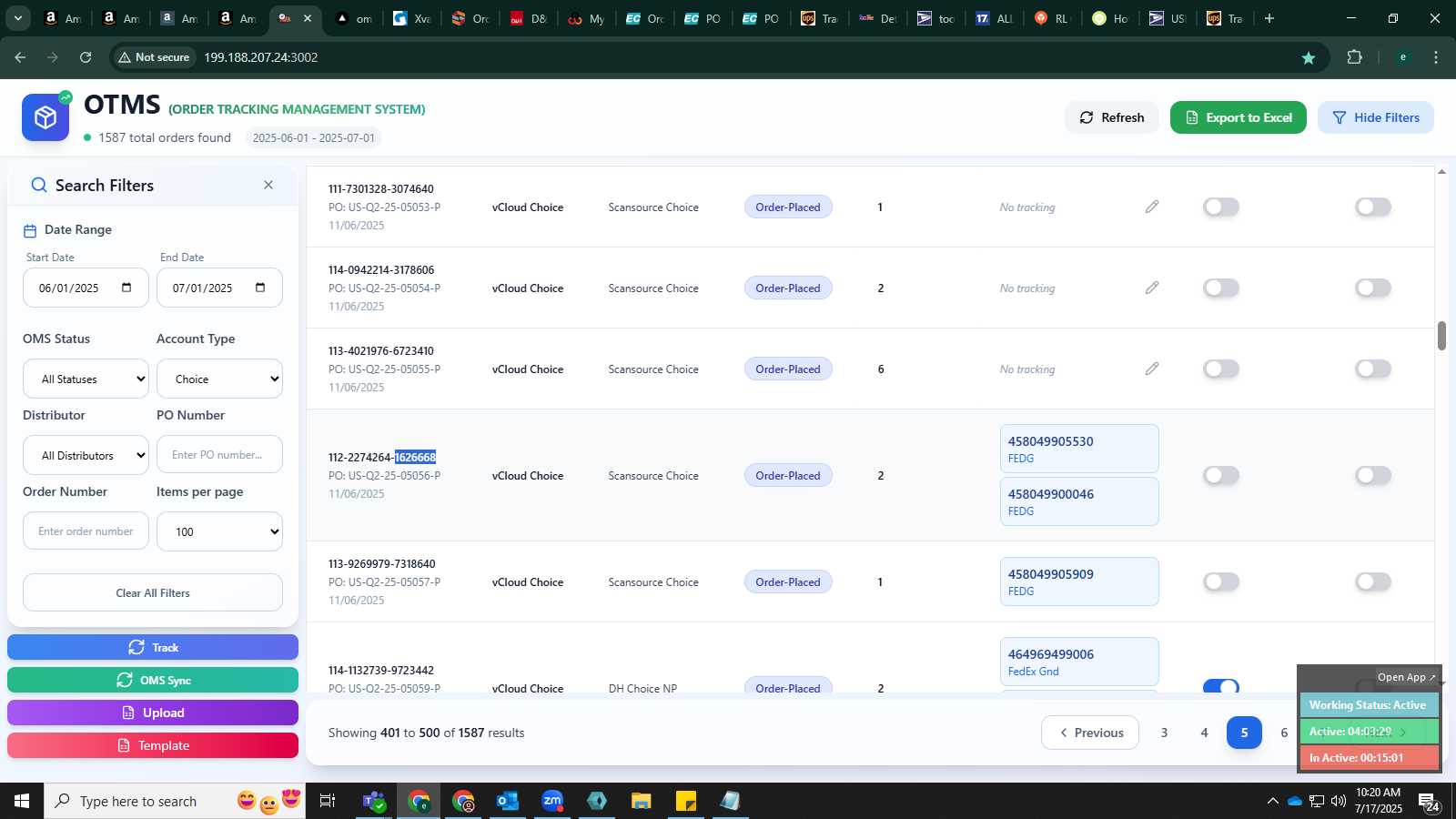
Task: Toggle first switch for order 113-4021976-6723410
Action: pyautogui.click(x=1221, y=369)
